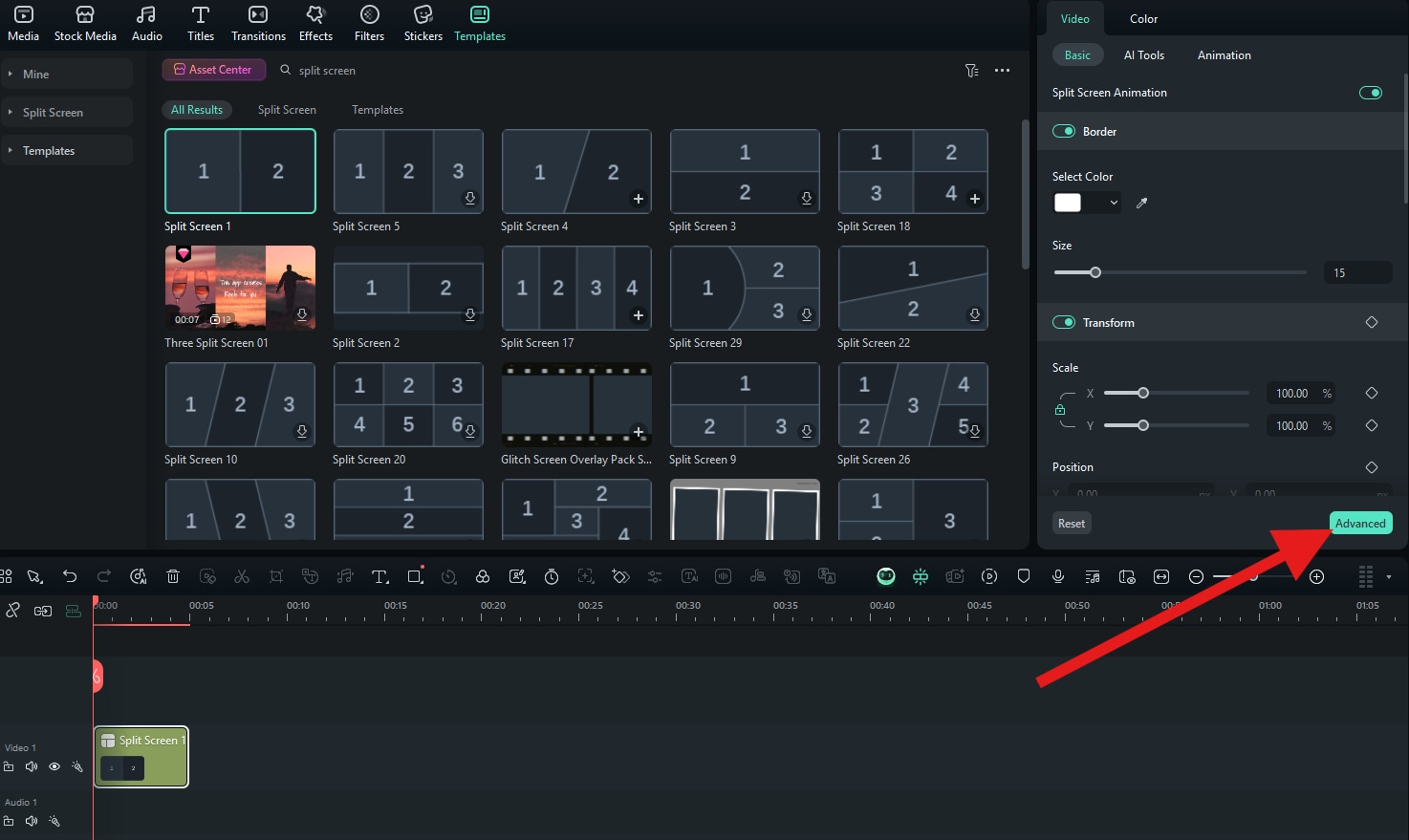
Task: Open the AI Tools sub-tab
Action: (1144, 54)
